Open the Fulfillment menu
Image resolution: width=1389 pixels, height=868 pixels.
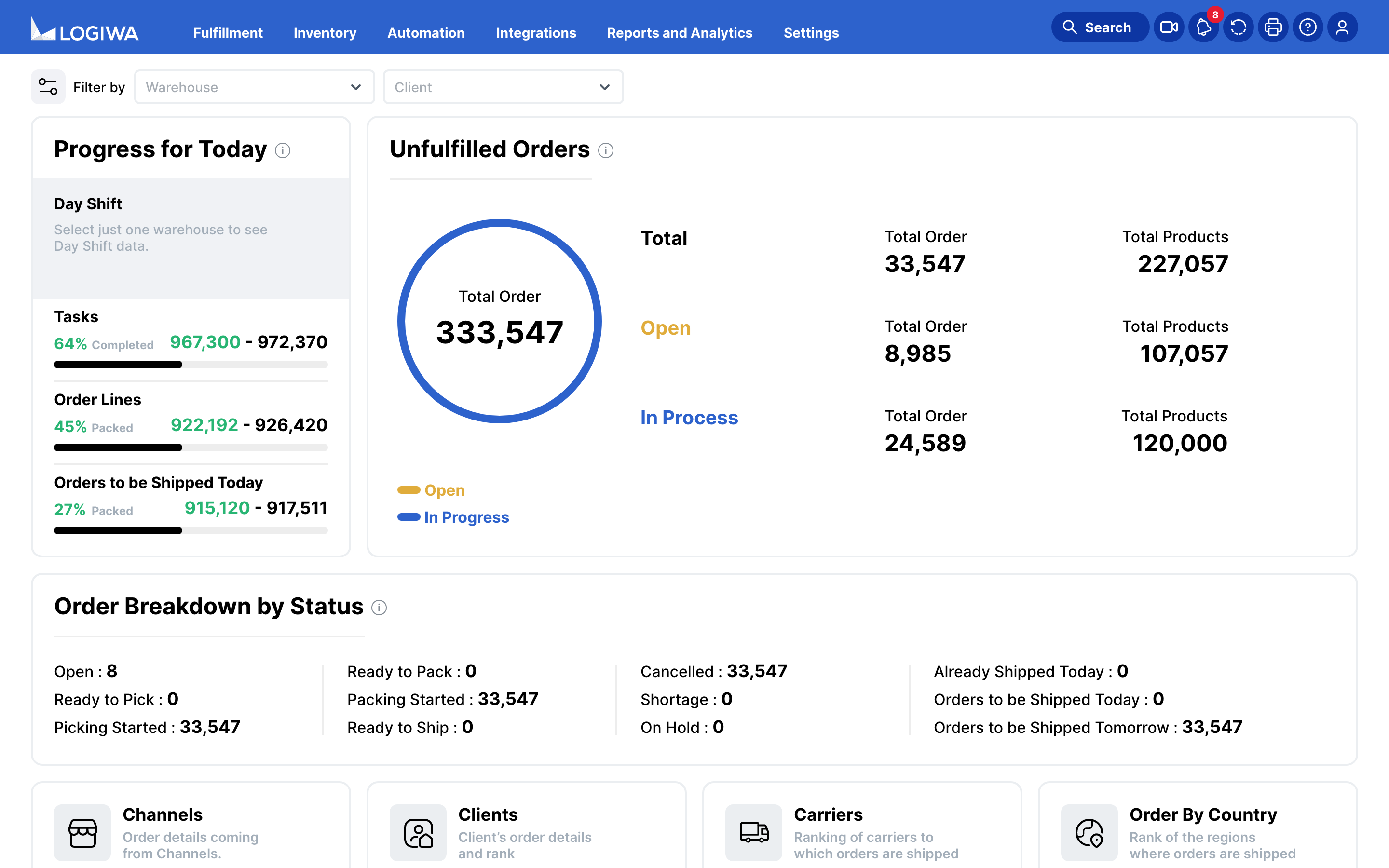228,33
